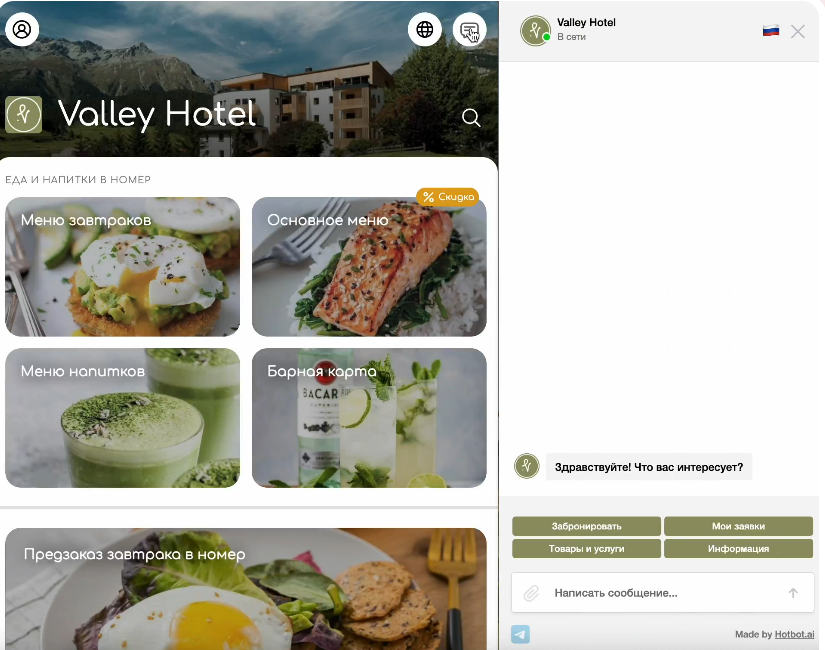Open the Hotbot.ai link
This screenshot has width=825, height=650.
[794, 634]
